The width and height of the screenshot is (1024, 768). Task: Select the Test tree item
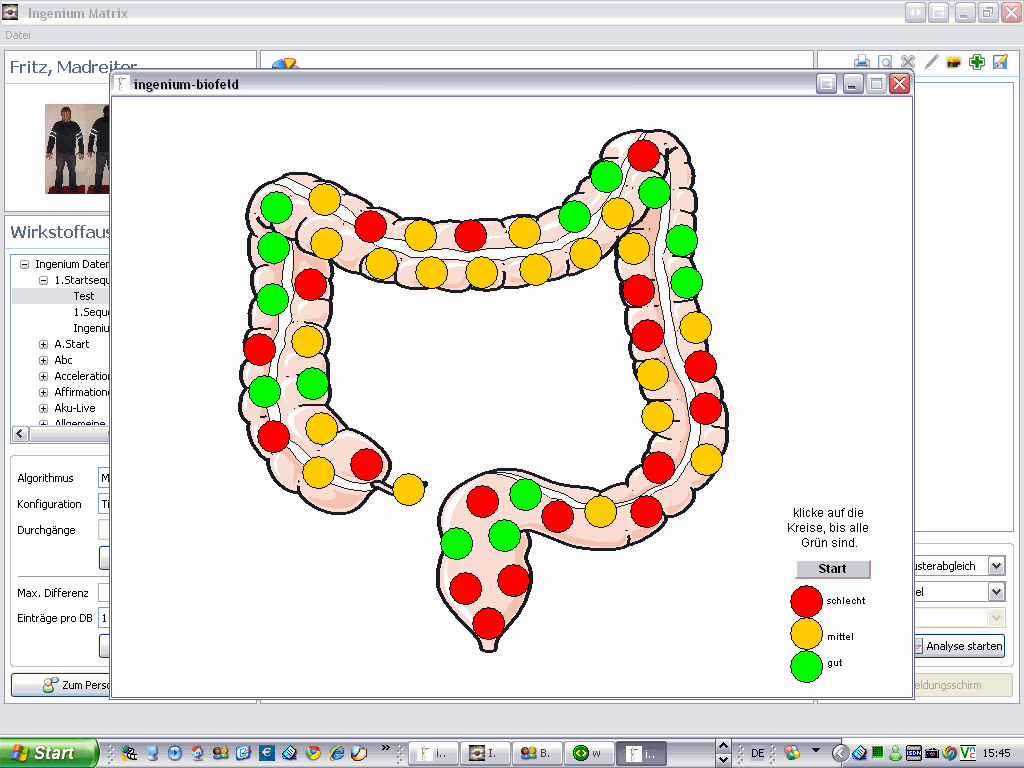pyautogui.click(x=84, y=296)
